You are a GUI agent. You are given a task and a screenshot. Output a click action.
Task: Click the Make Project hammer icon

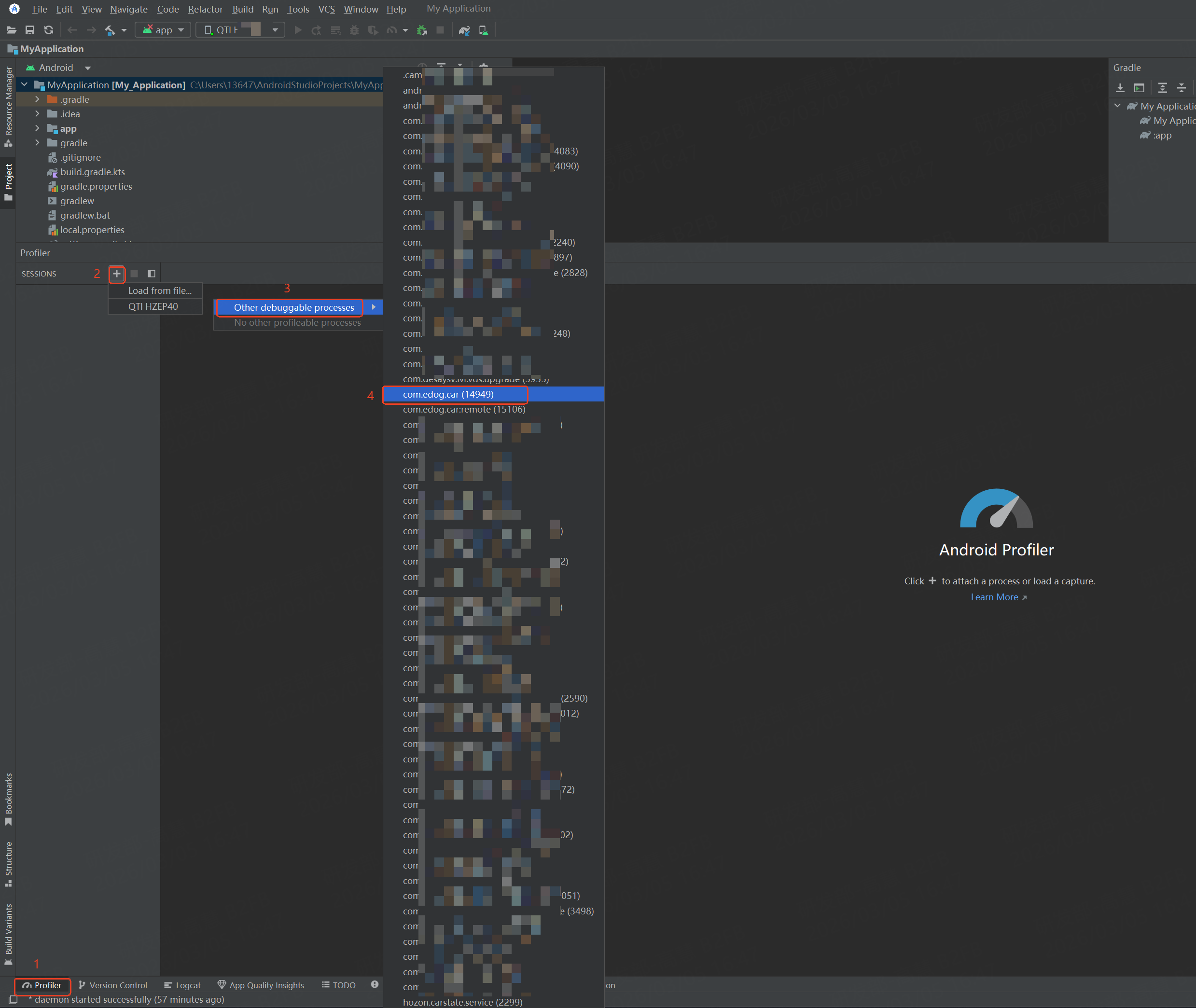tap(111, 30)
